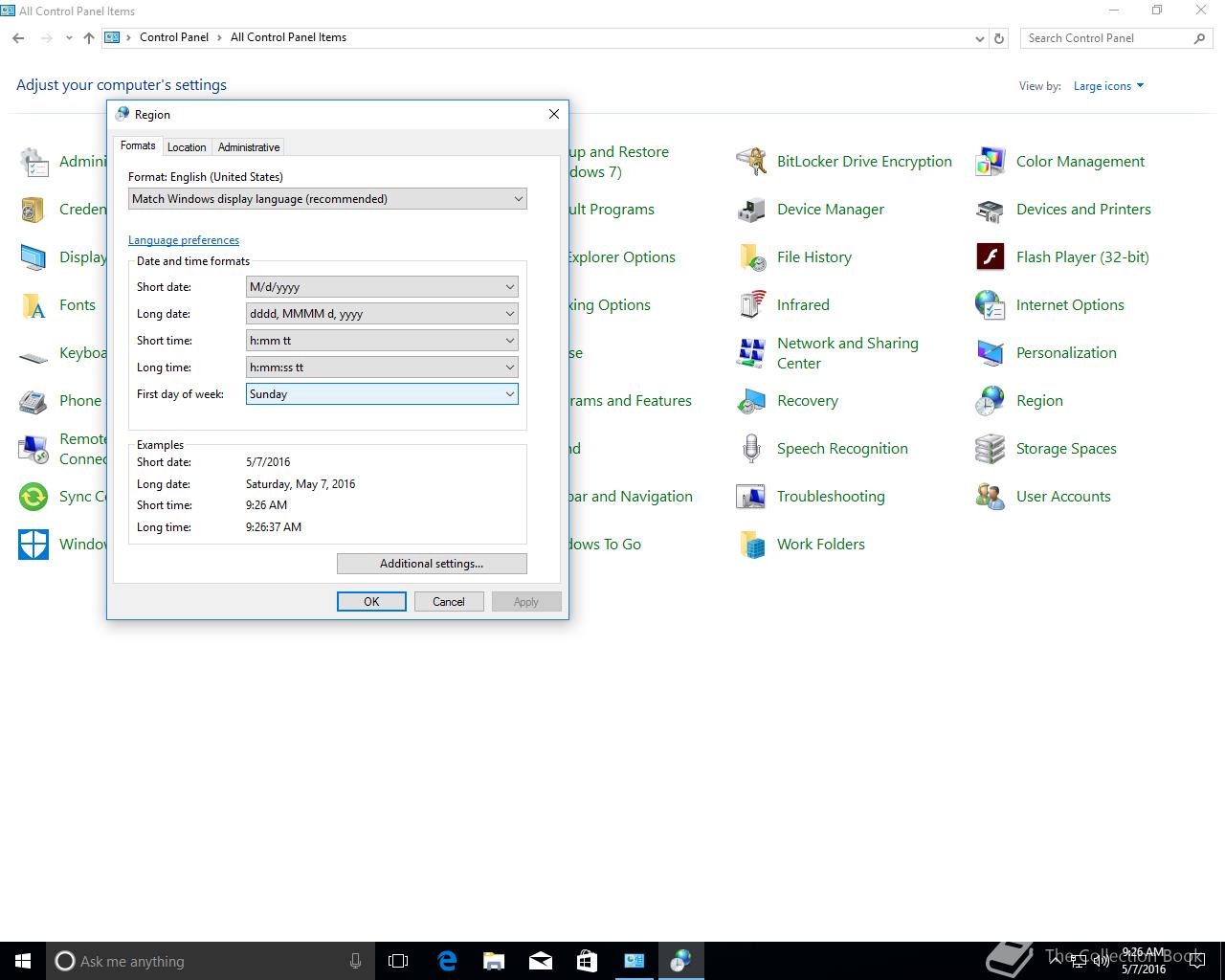Expand the Long time format dropdown

382,367
